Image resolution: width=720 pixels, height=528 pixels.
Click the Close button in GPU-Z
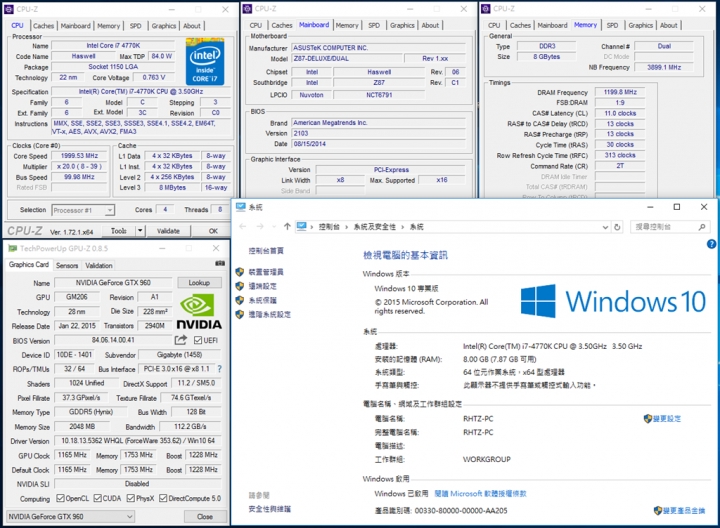click(205, 517)
